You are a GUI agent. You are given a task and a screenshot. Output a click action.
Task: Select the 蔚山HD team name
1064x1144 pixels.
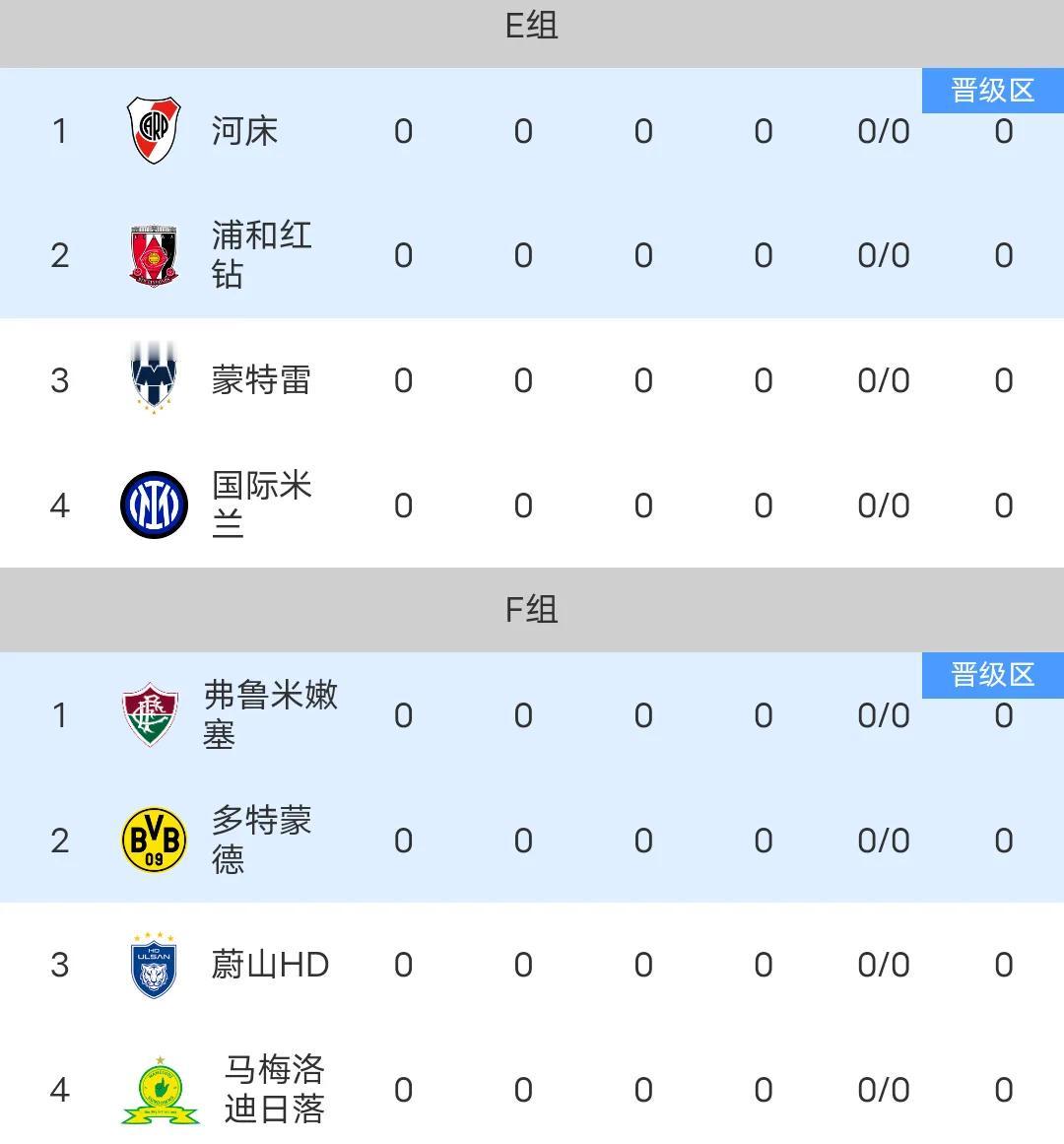[270, 965]
